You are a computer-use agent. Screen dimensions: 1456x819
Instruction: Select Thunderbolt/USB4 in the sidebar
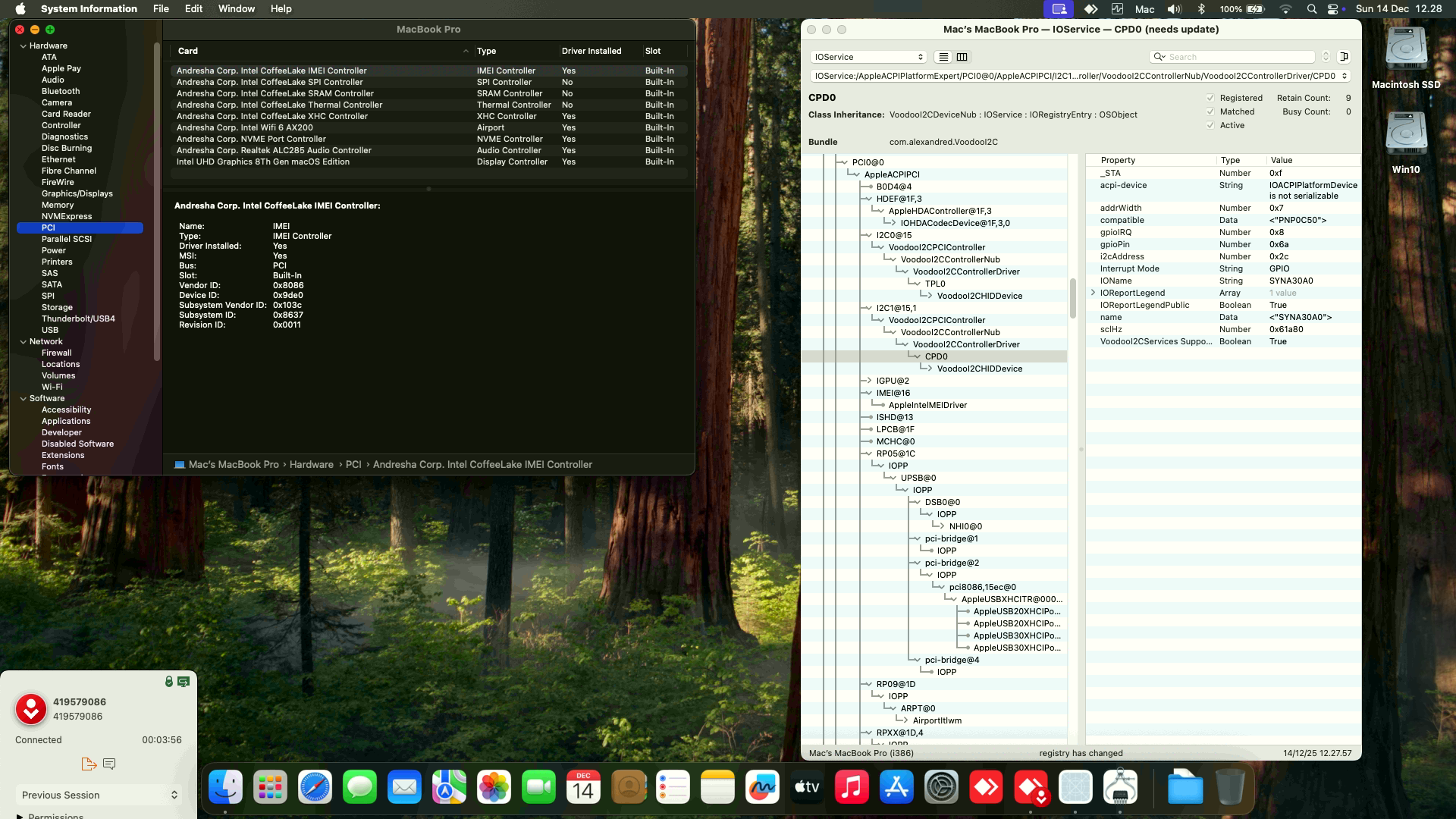[78, 318]
